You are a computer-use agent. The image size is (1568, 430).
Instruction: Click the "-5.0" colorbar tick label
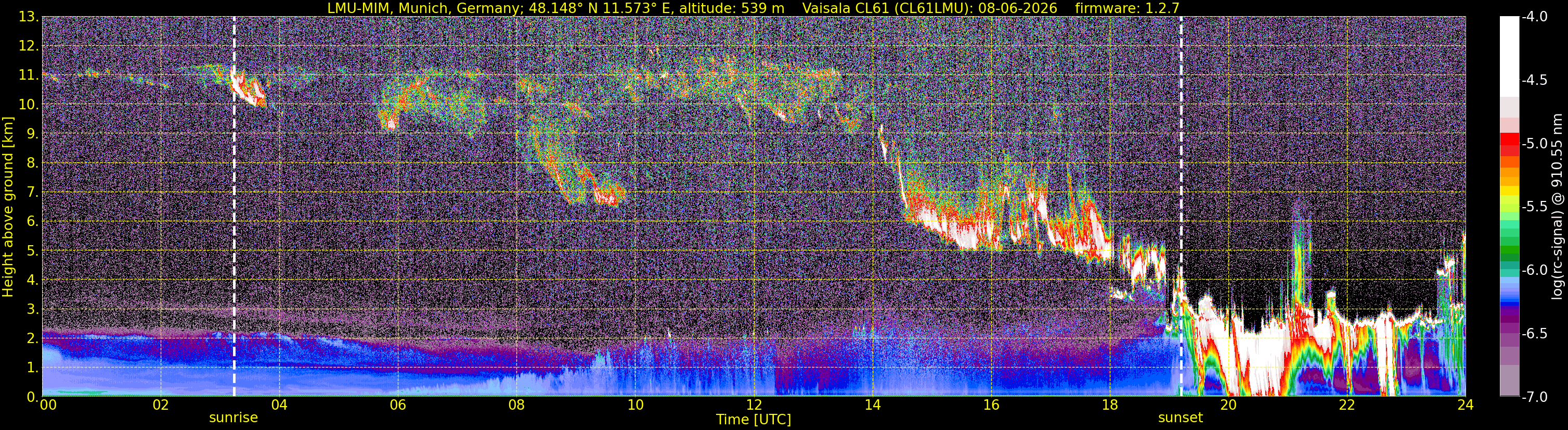point(1534,144)
